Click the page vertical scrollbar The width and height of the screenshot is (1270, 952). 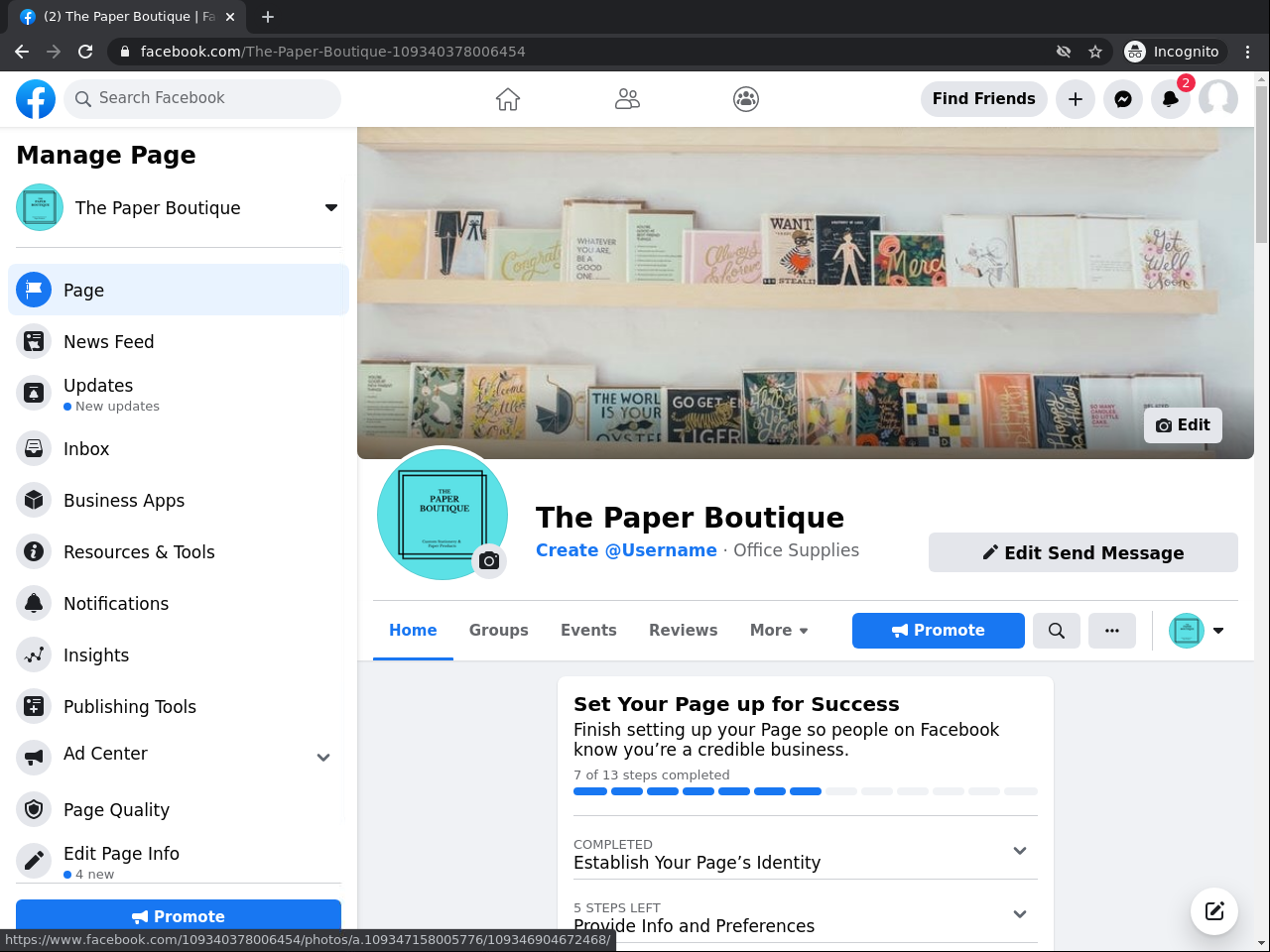coord(1262,164)
